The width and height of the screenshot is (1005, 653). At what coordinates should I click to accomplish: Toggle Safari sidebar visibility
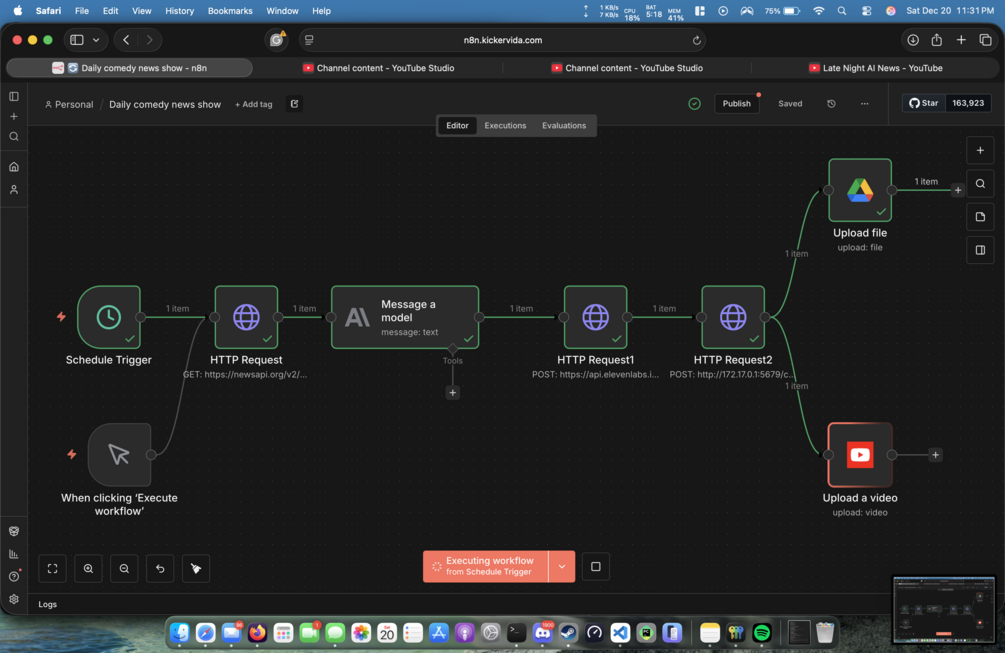[77, 40]
